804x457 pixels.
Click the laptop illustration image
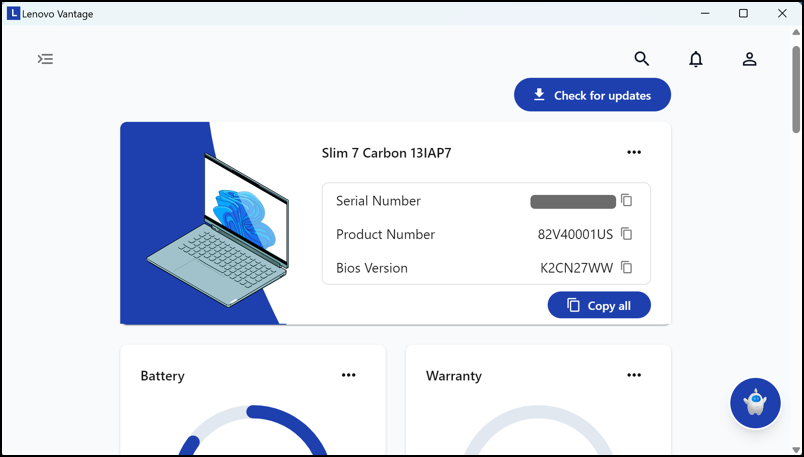point(218,230)
